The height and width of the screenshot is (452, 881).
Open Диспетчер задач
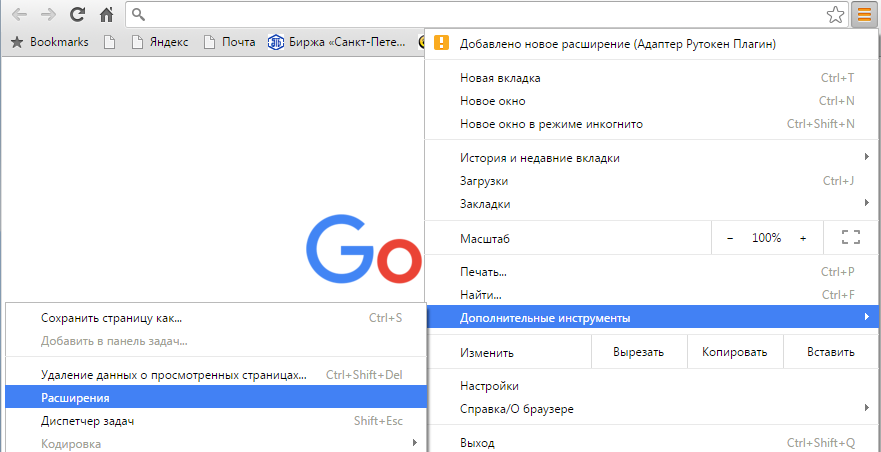pos(216,421)
